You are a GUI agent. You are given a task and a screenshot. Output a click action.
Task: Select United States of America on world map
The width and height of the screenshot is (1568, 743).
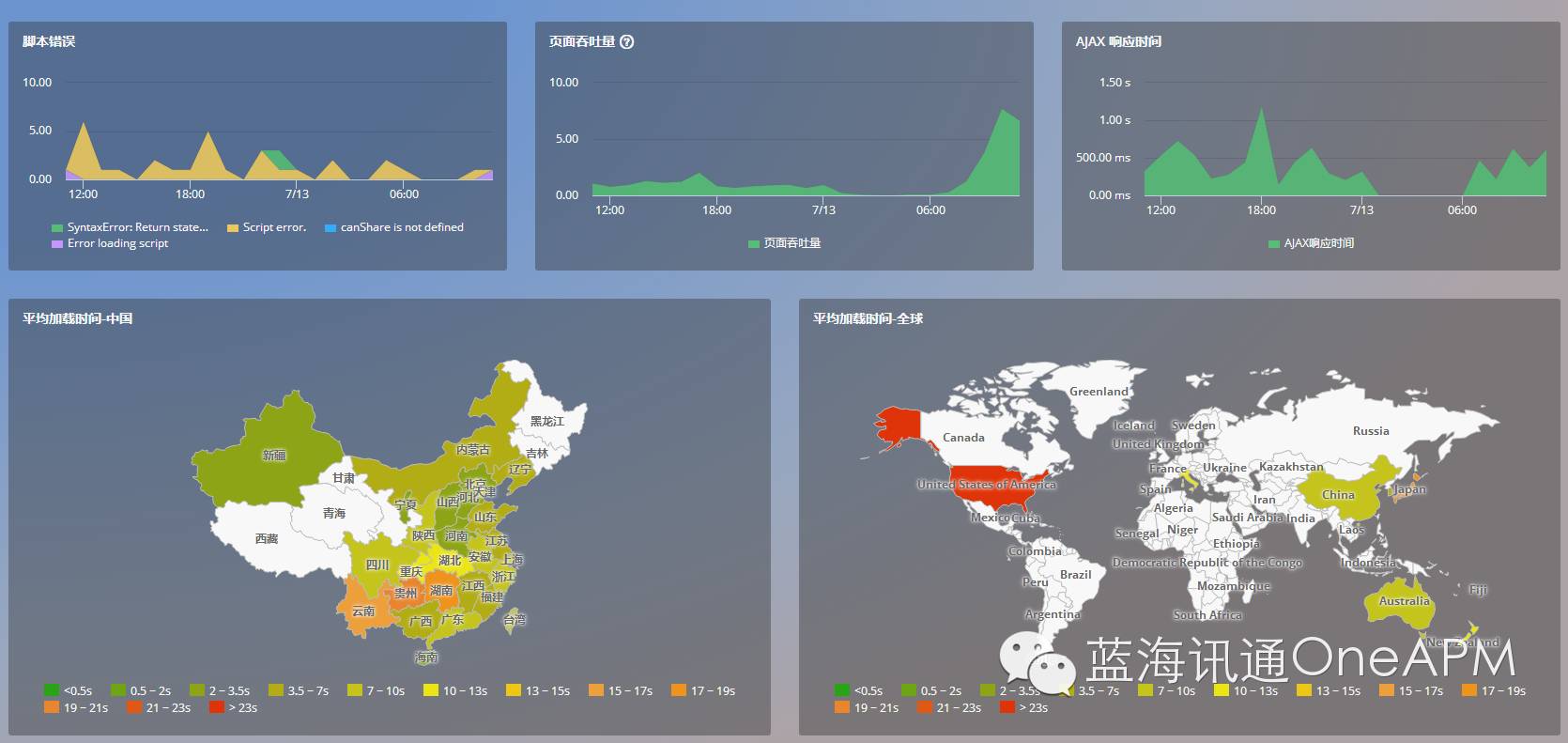point(986,485)
